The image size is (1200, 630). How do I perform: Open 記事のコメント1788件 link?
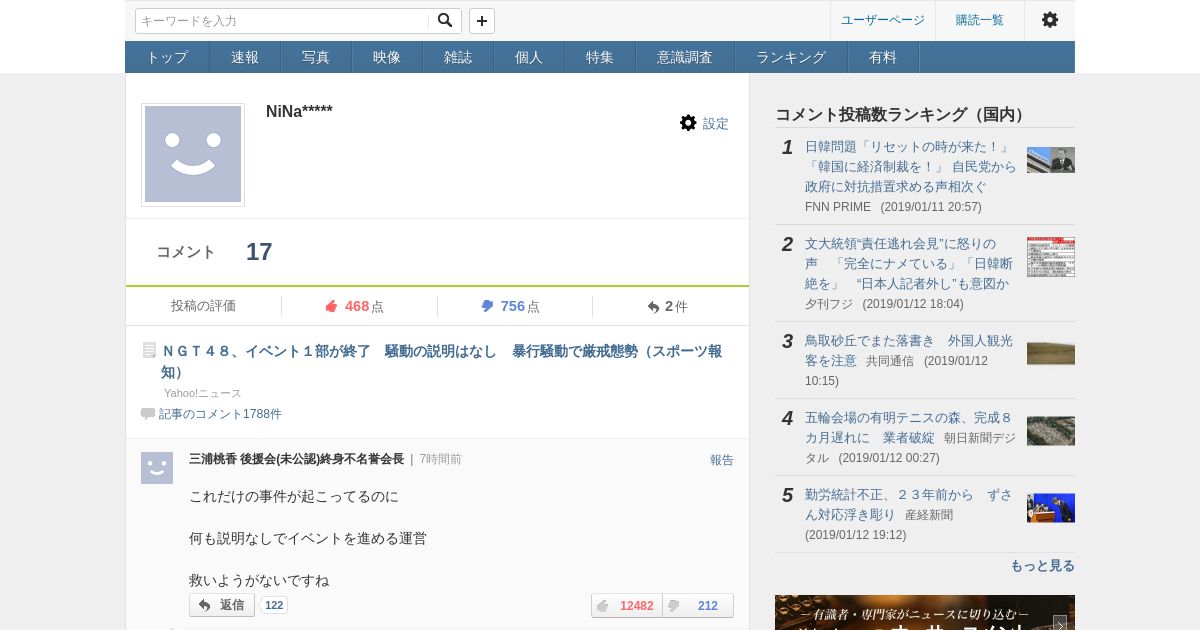(x=220, y=414)
